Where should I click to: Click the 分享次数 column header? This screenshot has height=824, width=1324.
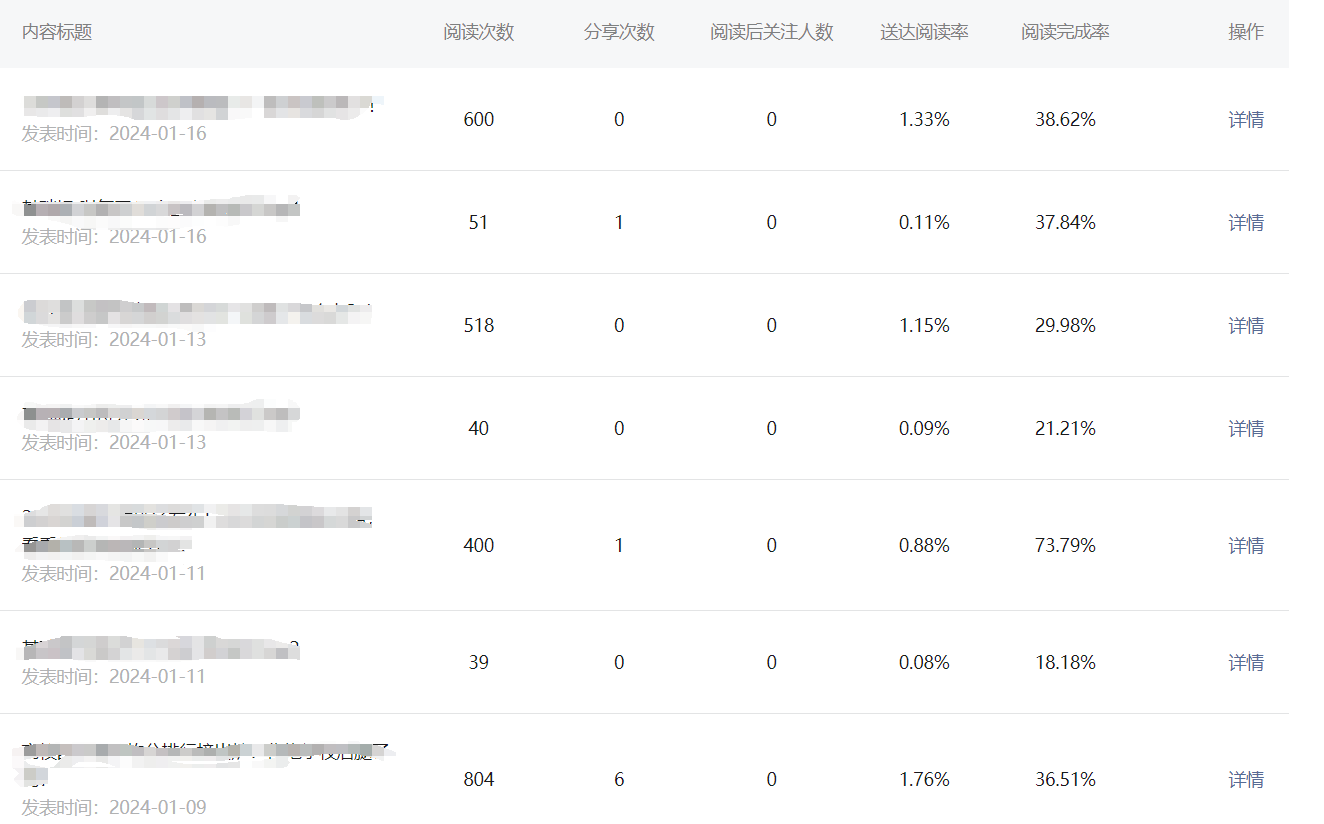[x=619, y=32]
